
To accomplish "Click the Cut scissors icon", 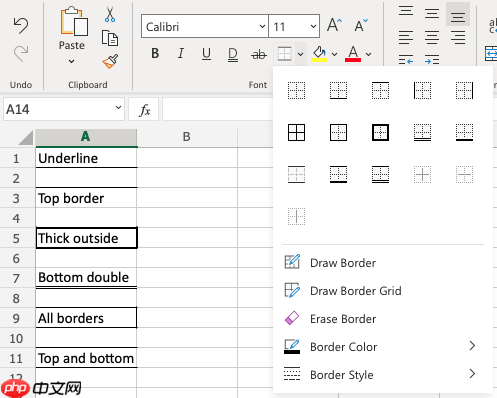I will coord(110,15).
